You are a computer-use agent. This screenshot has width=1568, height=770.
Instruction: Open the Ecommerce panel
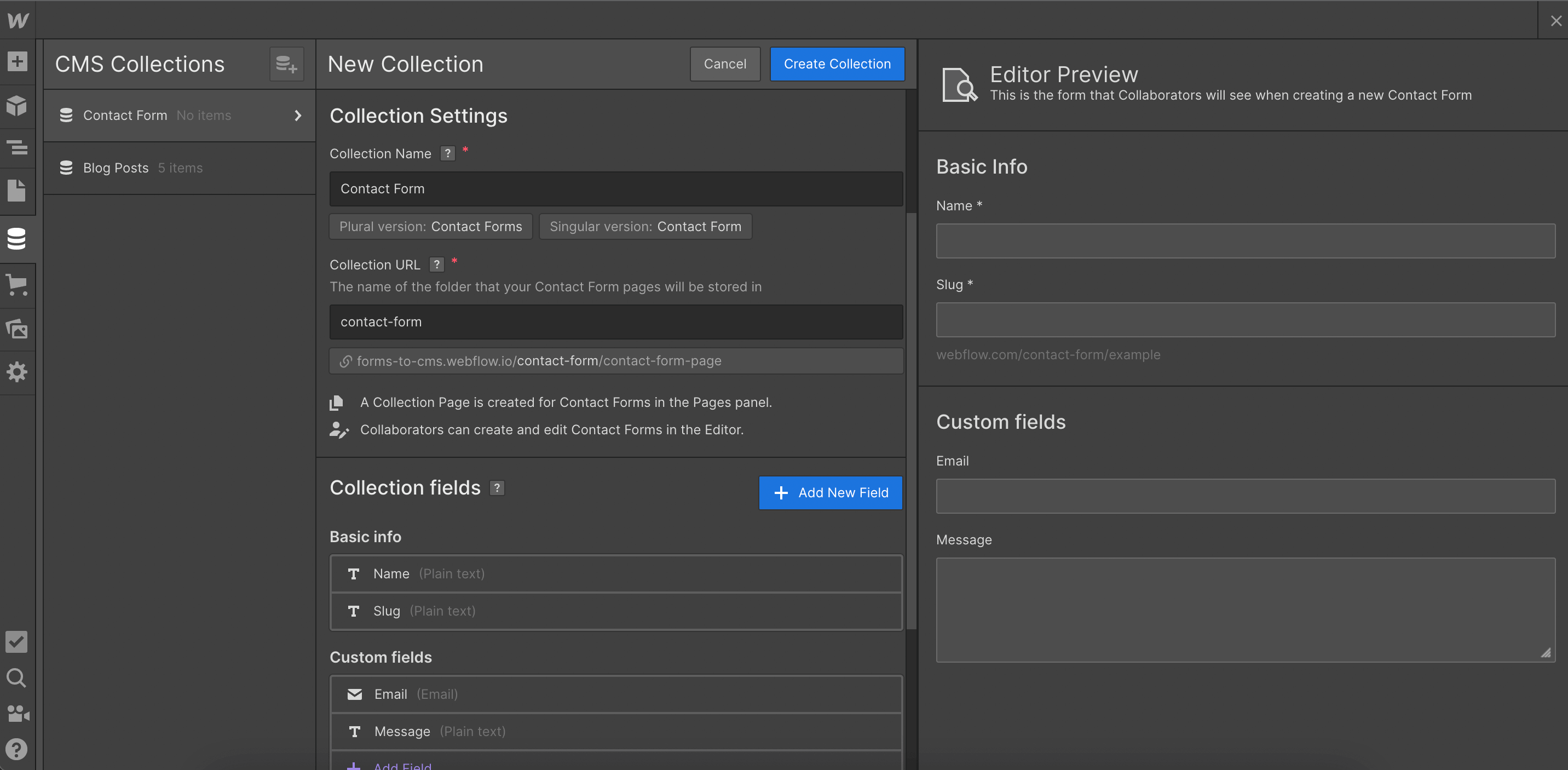17,284
